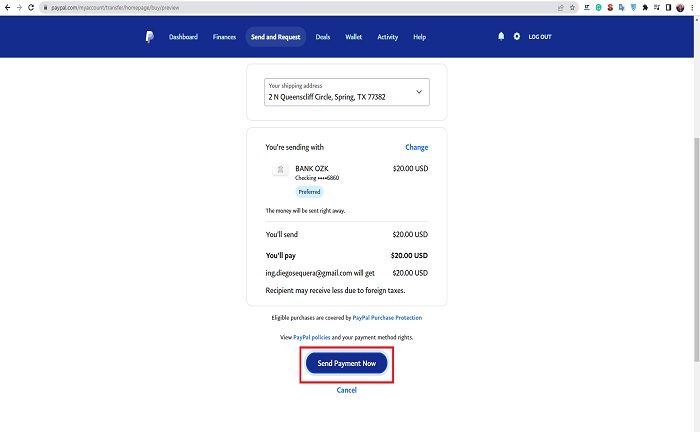Click the browser address bar URL

coord(115,7)
